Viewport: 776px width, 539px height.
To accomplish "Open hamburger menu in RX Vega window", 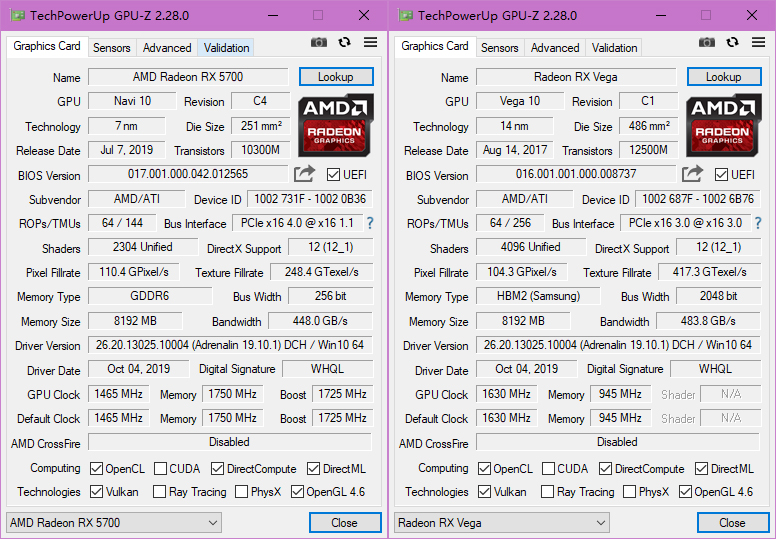I will [758, 43].
